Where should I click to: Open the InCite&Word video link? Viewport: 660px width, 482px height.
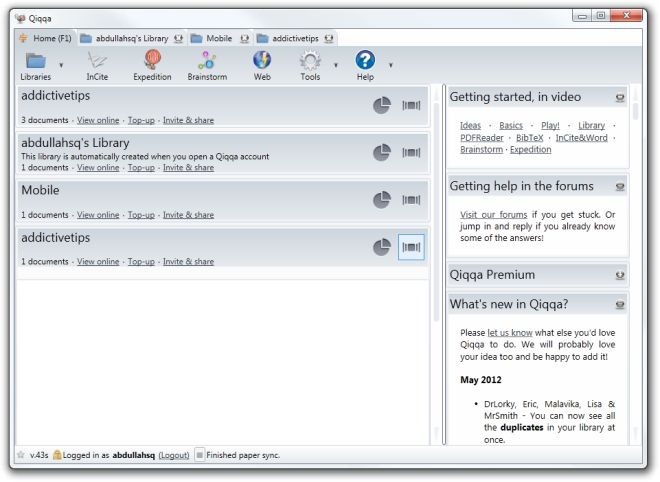(x=581, y=138)
